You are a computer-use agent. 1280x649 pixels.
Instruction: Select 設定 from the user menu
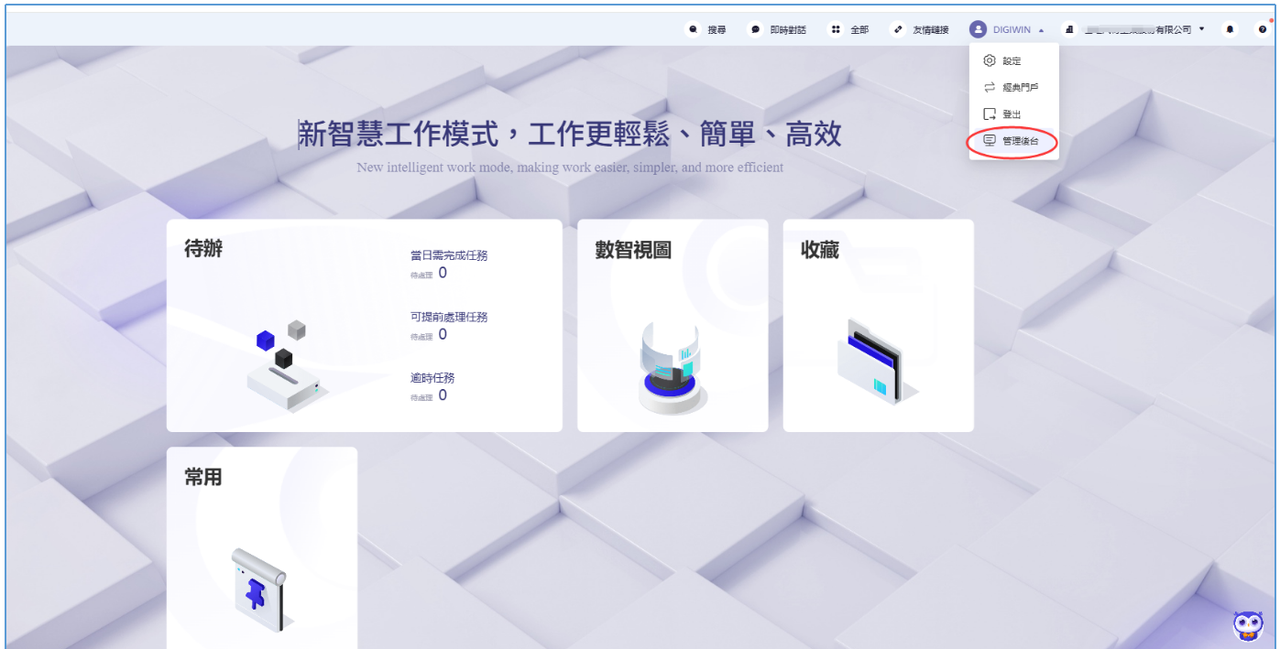coord(1011,61)
